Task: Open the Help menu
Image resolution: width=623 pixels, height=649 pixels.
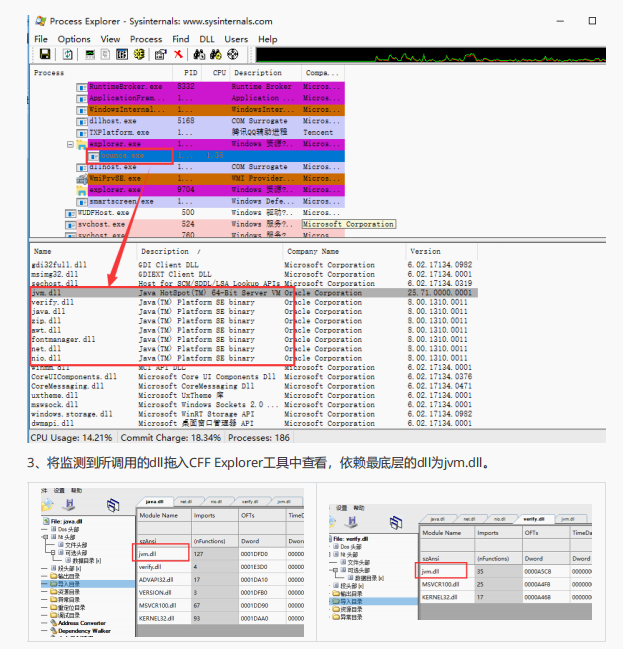Action: 267,39
